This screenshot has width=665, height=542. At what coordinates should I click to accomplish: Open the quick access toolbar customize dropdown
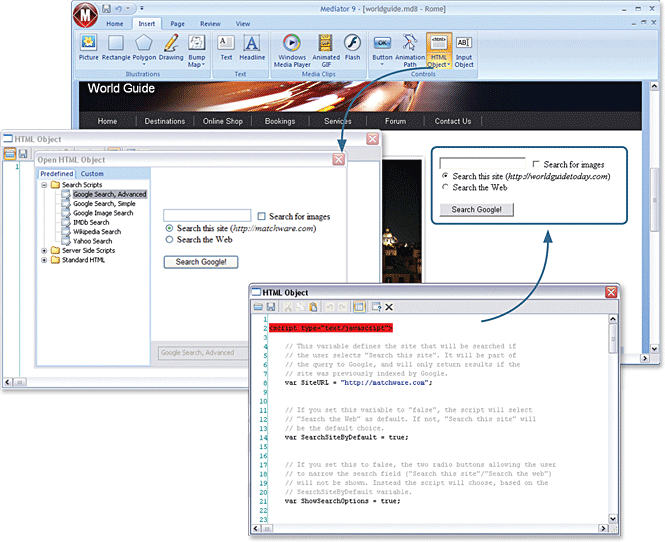pyautogui.click(x=142, y=8)
